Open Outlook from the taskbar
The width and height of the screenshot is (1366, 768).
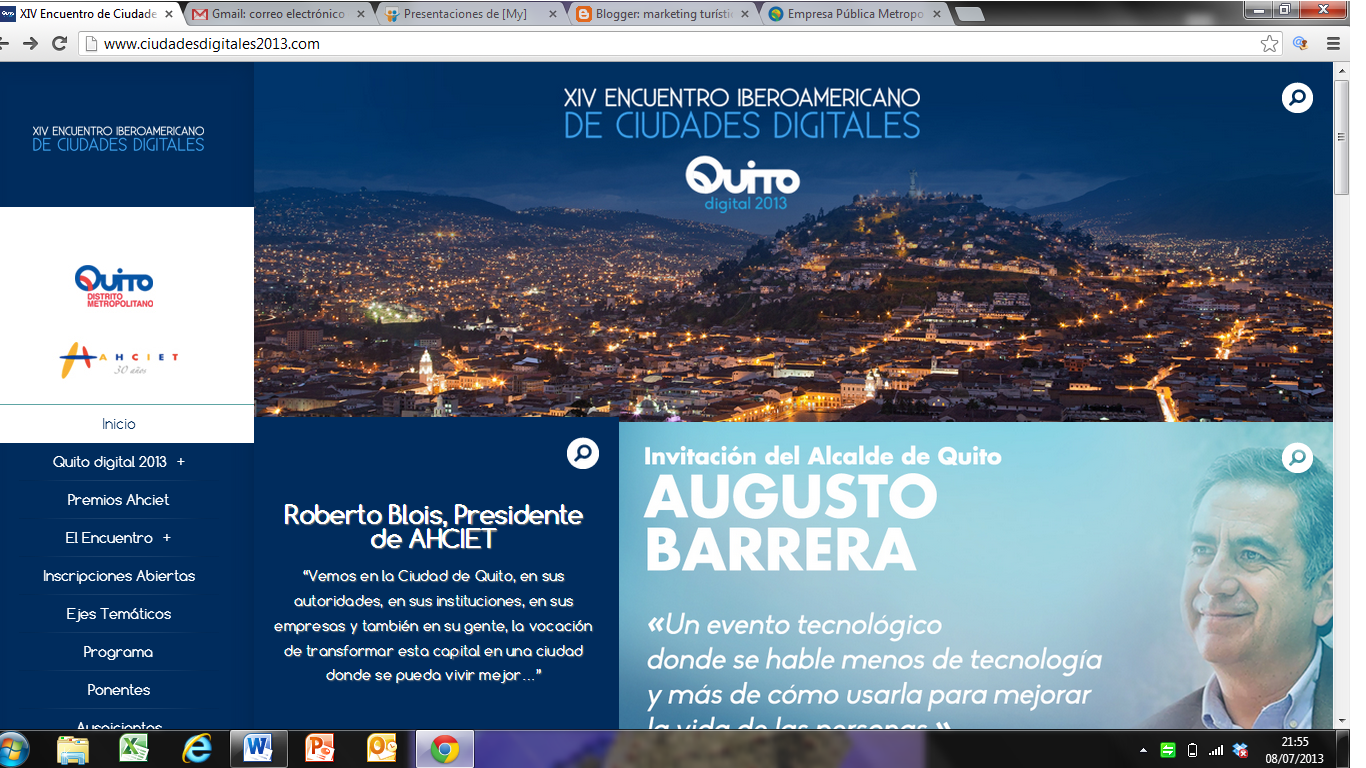383,749
